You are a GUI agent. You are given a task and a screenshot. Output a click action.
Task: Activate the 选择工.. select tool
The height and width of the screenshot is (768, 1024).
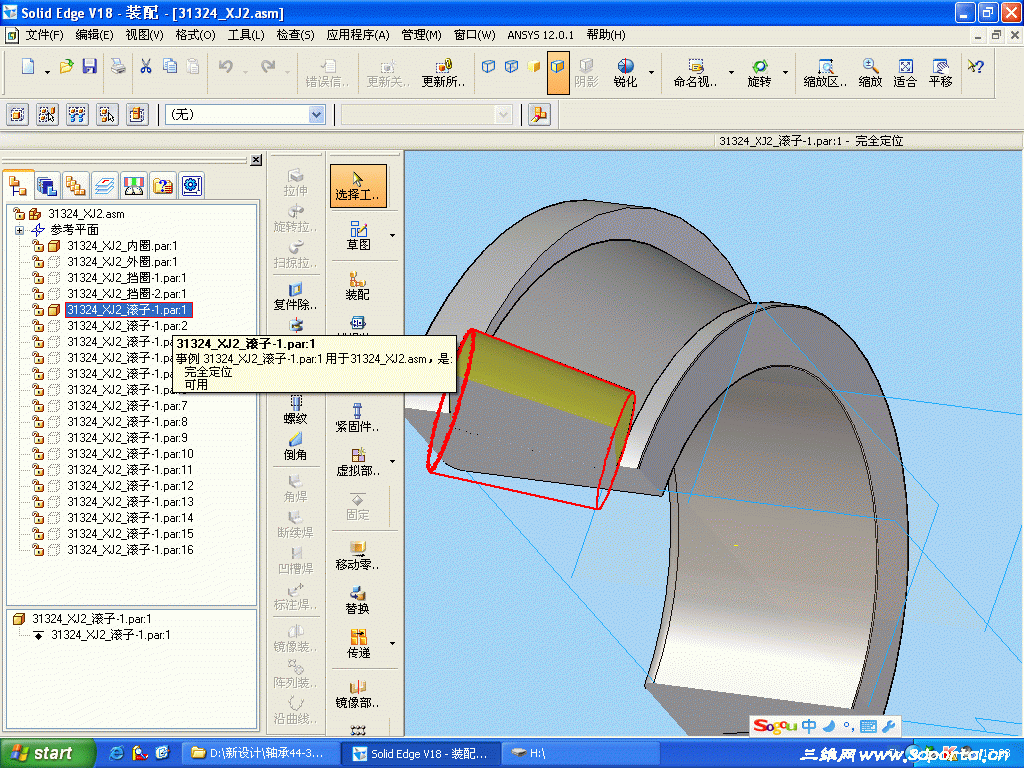pyautogui.click(x=358, y=186)
